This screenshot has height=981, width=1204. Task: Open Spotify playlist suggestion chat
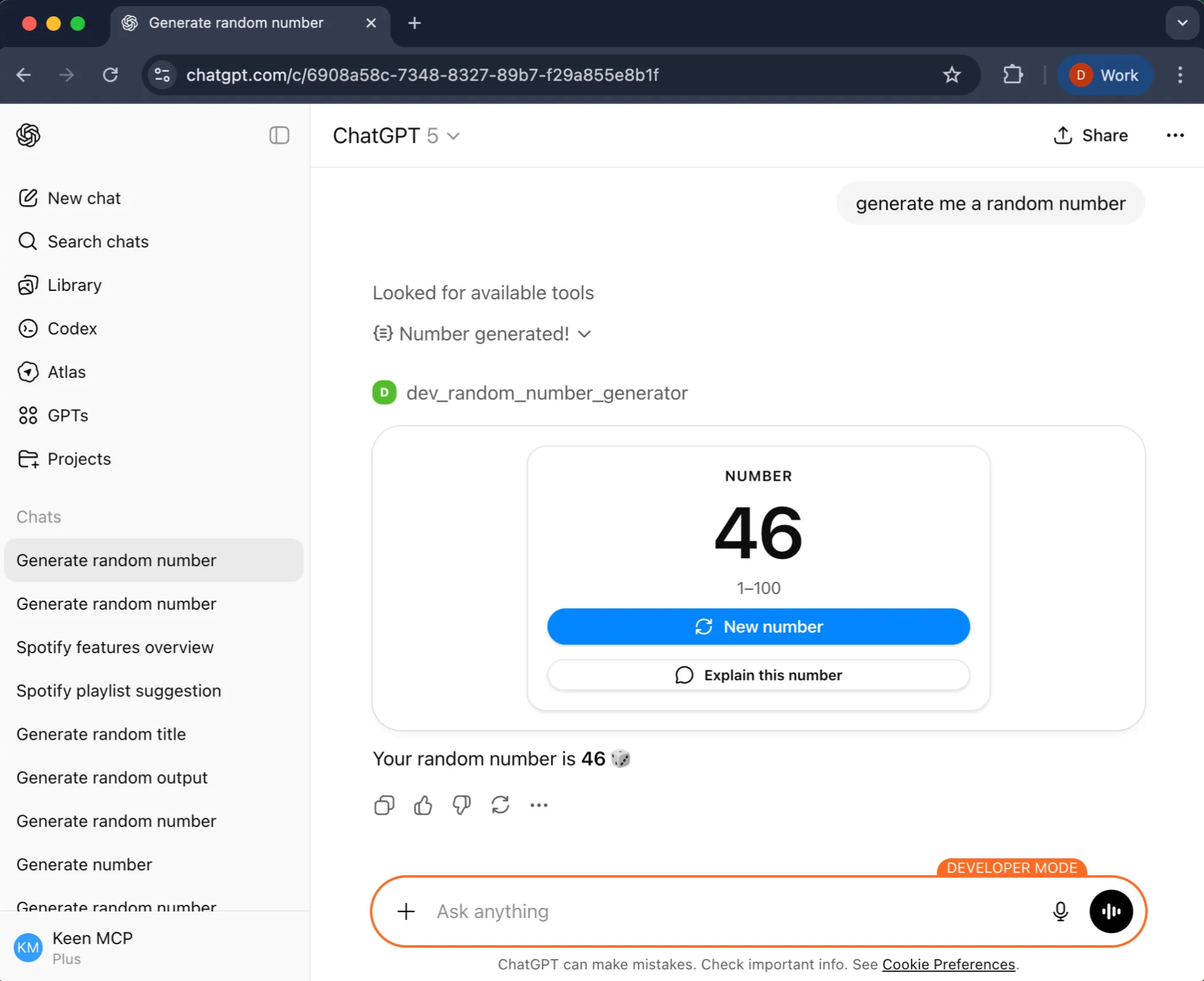119,691
